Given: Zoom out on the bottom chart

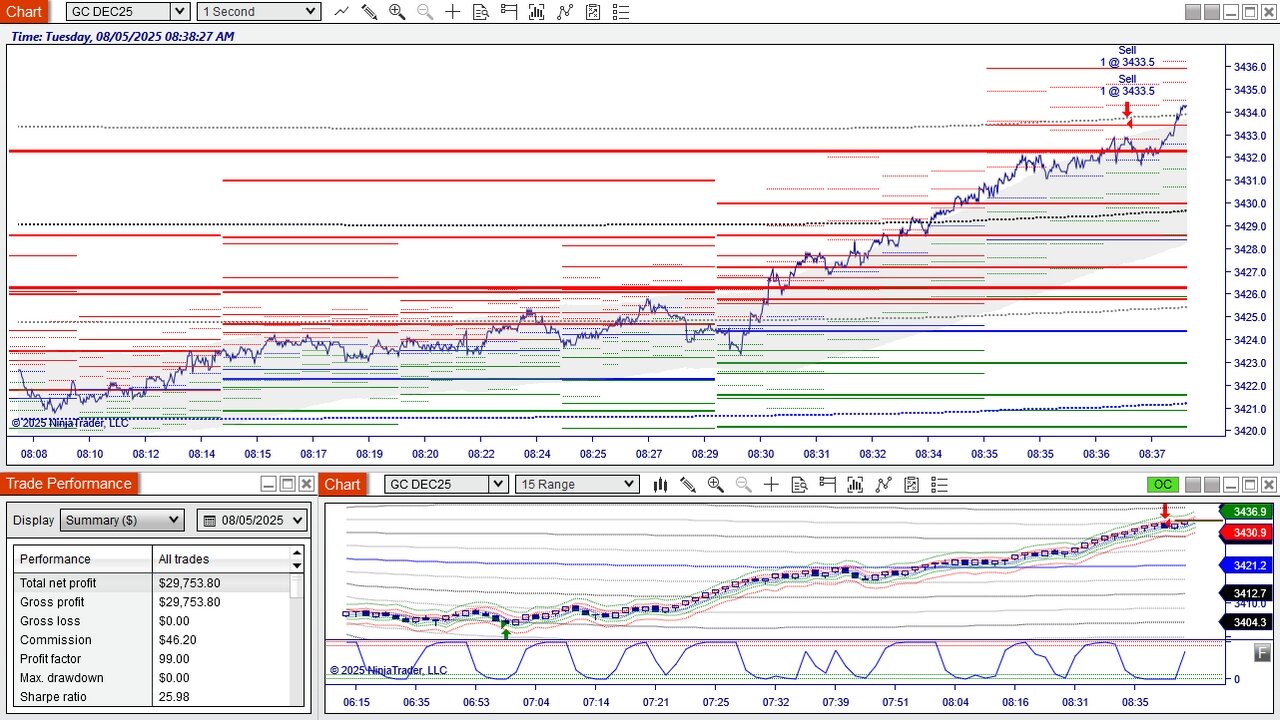Looking at the screenshot, I should 743,484.
